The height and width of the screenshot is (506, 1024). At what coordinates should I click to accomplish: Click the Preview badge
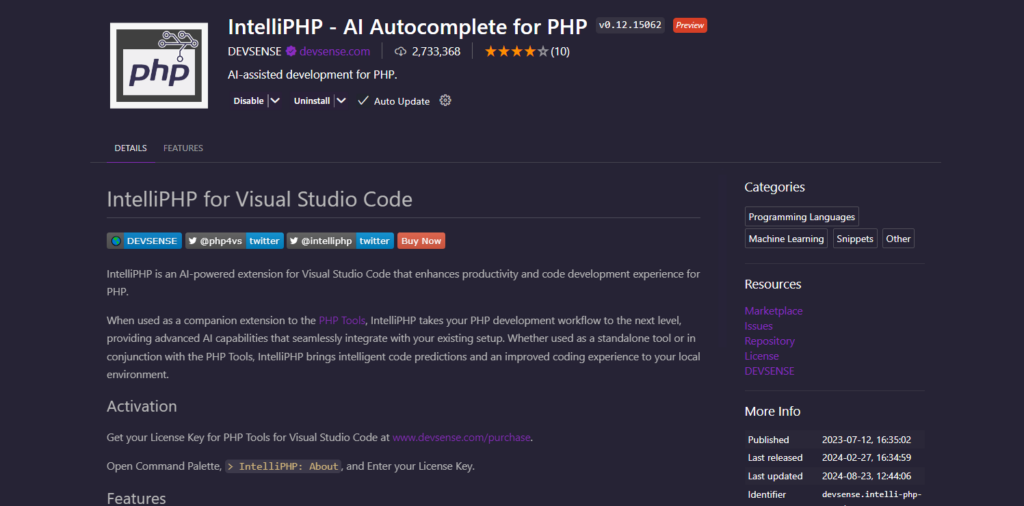[690, 25]
